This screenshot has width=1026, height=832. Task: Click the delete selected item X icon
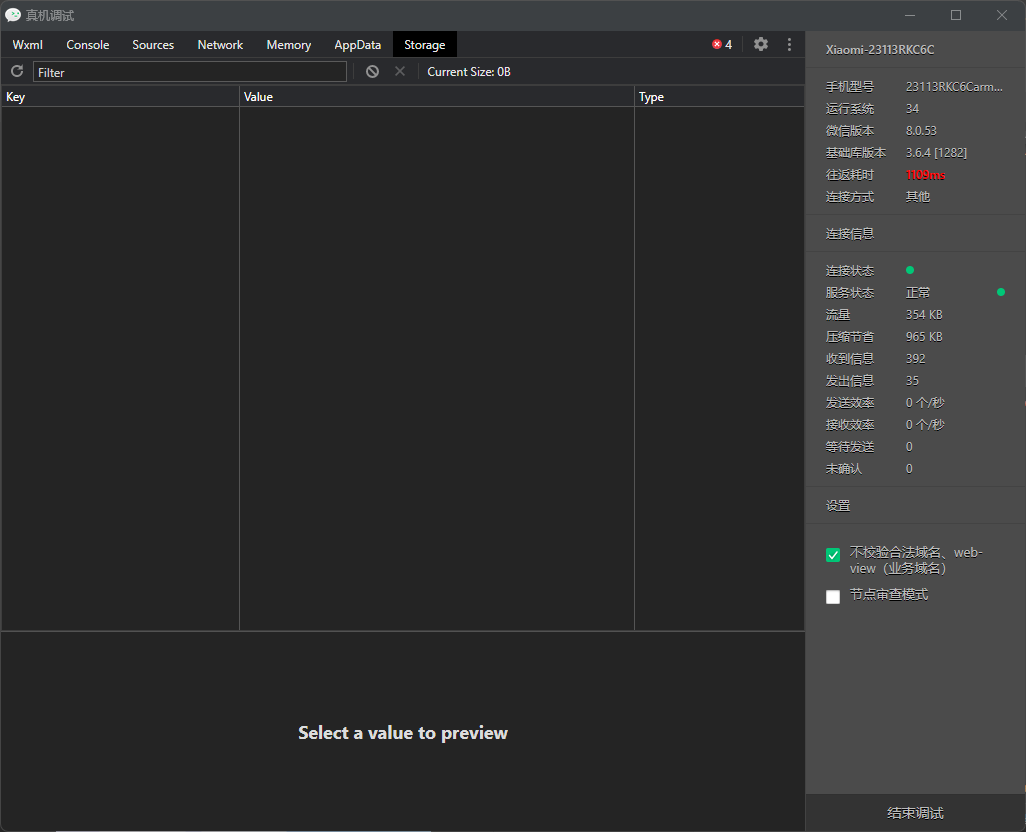tap(400, 71)
